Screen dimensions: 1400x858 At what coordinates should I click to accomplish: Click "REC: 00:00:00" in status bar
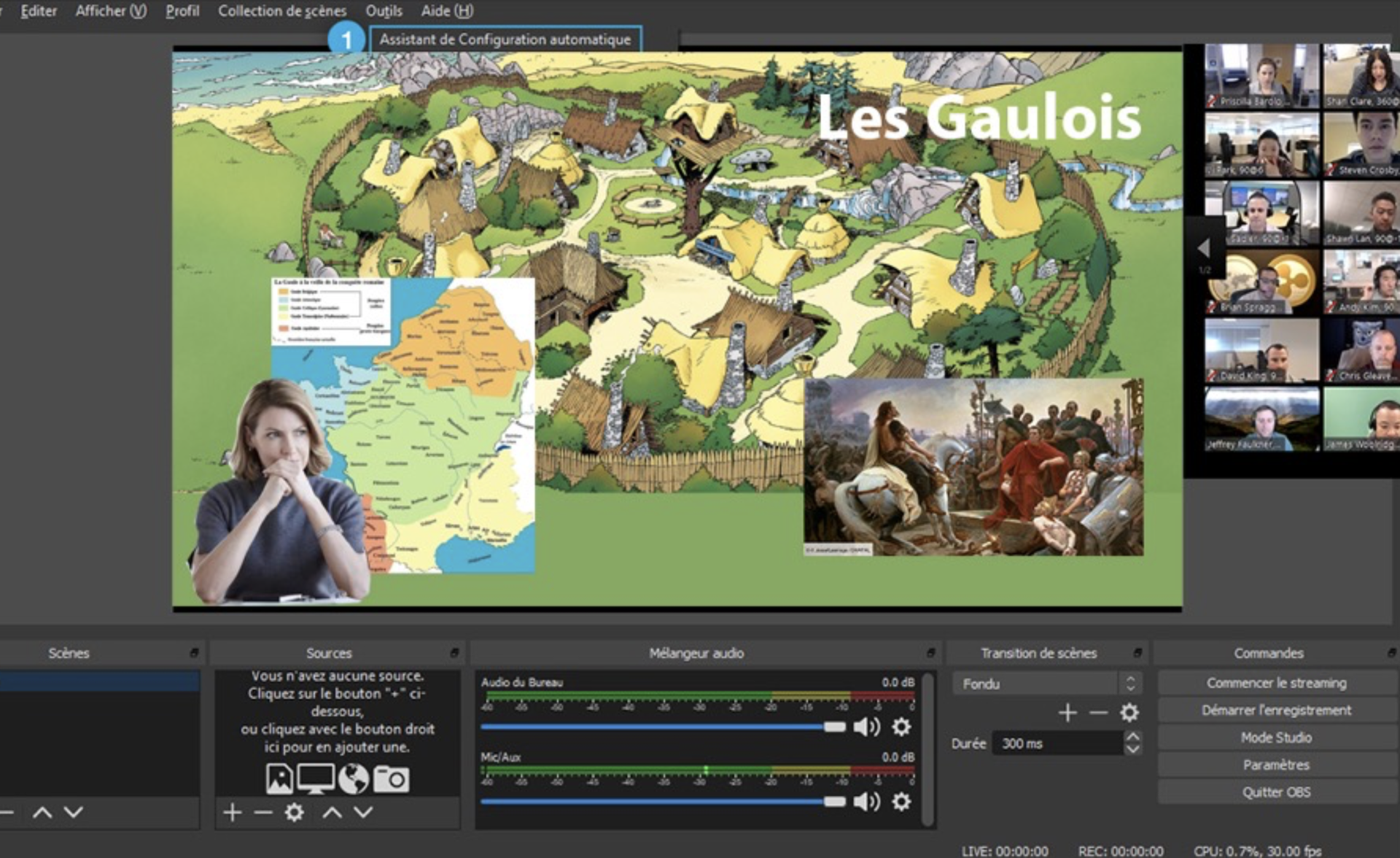coord(1121,851)
